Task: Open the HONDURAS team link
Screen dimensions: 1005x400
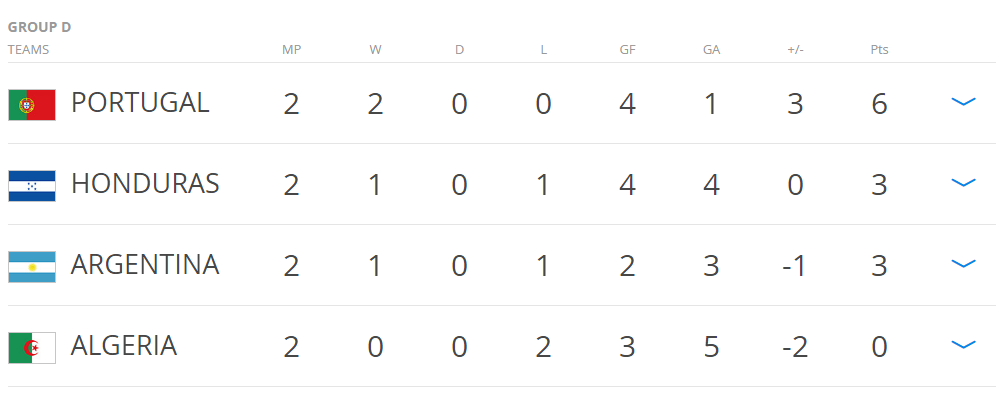Action: pyautogui.click(x=145, y=184)
